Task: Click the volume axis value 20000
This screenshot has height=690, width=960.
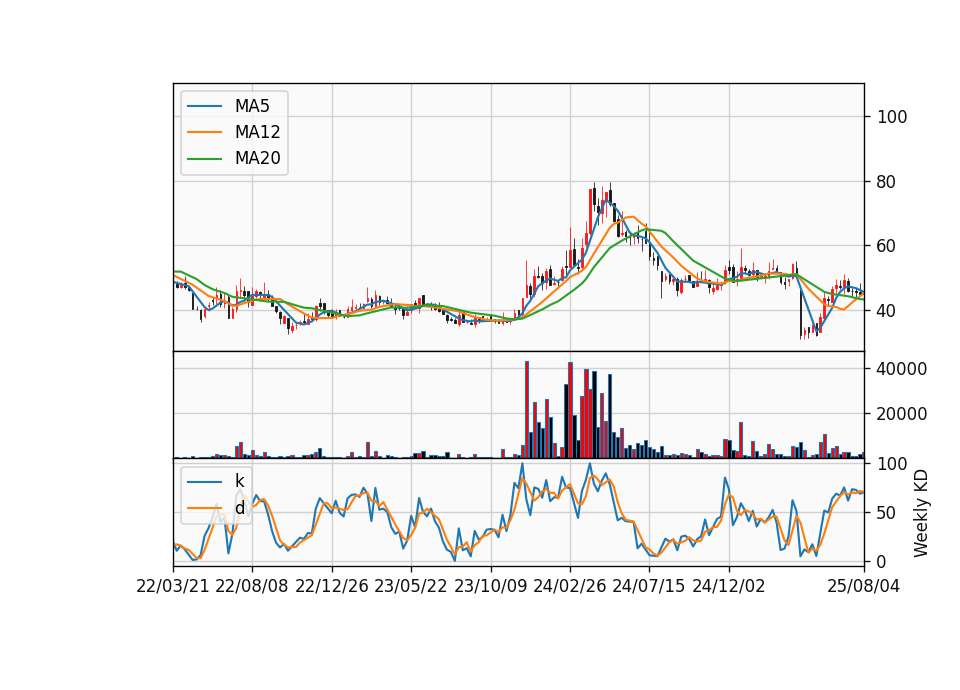Action: point(902,414)
